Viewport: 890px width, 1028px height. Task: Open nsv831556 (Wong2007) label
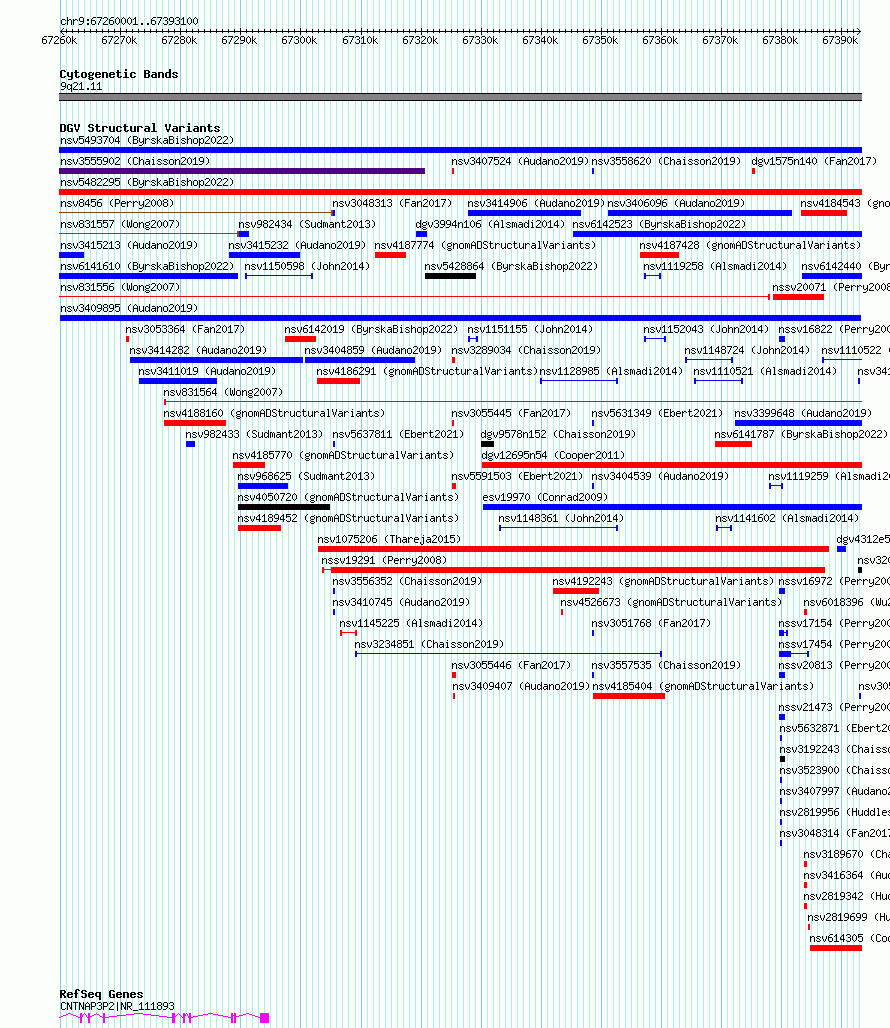[x=119, y=287]
